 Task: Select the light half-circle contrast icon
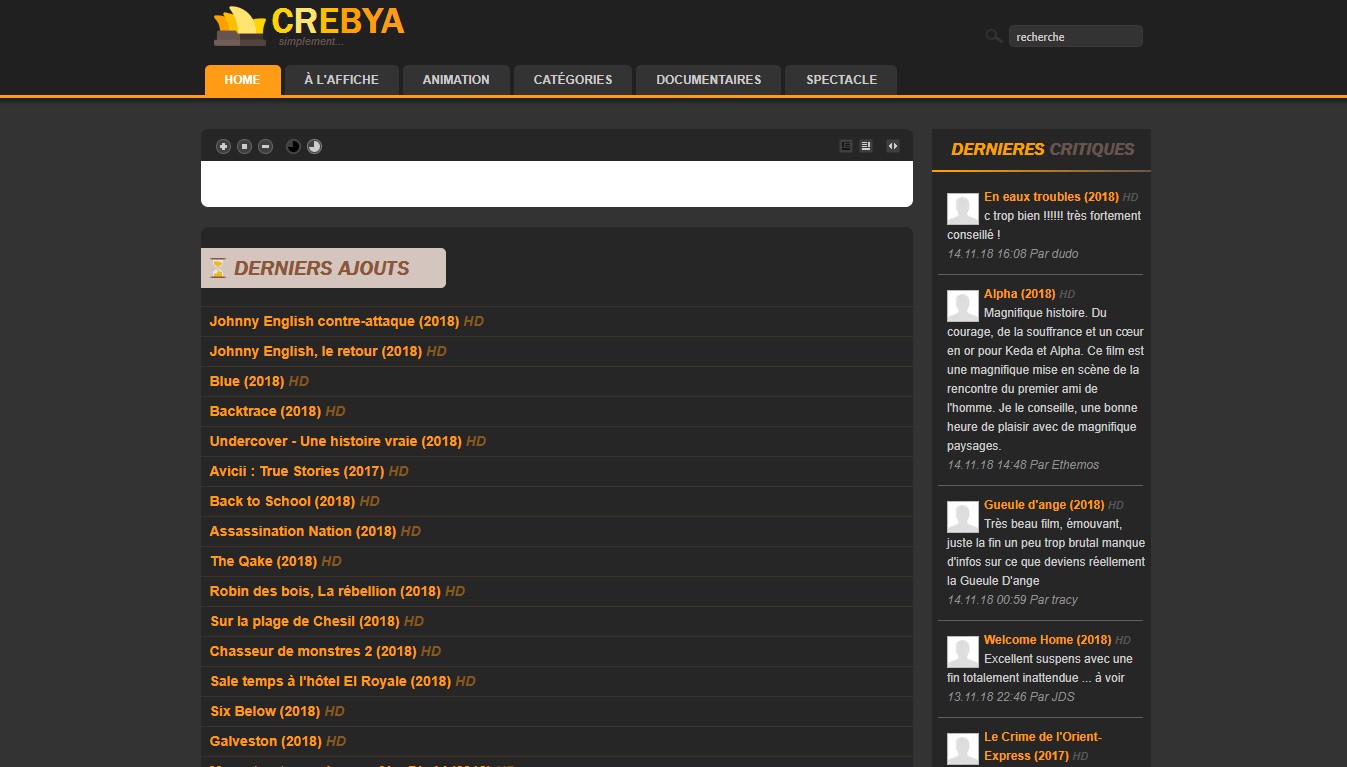(x=314, y=146)
